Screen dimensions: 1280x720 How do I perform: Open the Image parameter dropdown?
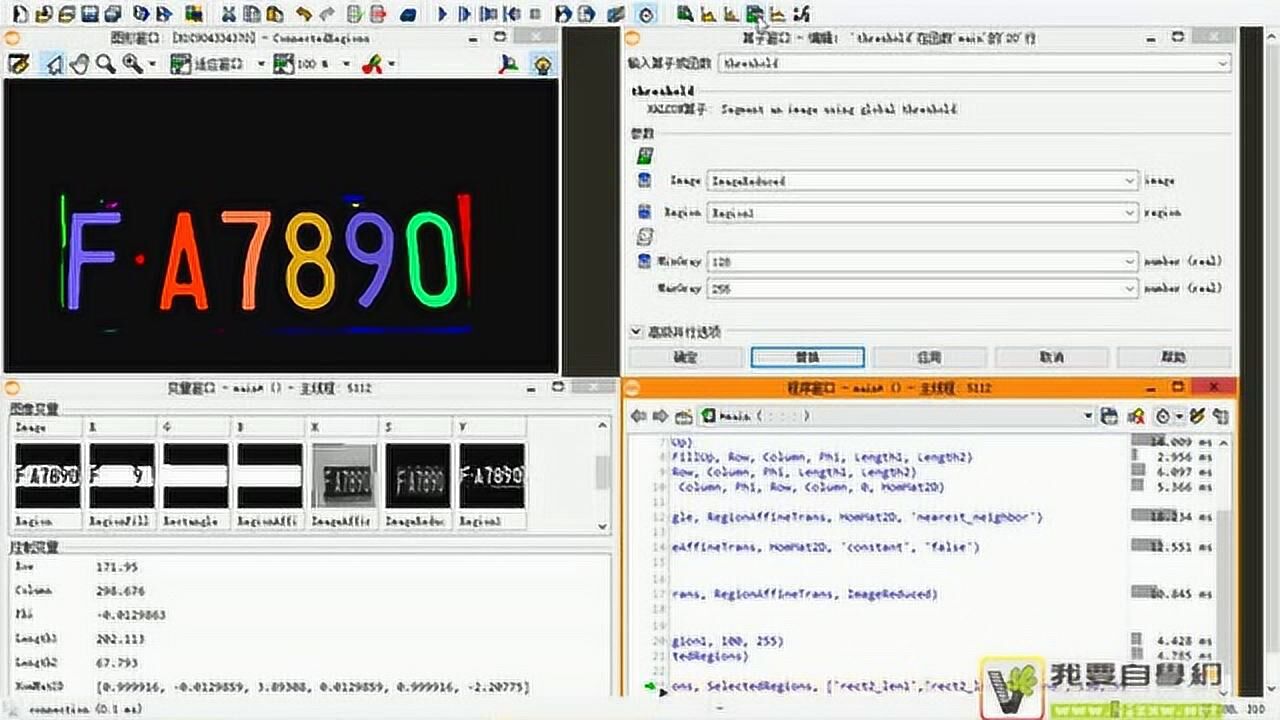click(x=1130, y=181)
